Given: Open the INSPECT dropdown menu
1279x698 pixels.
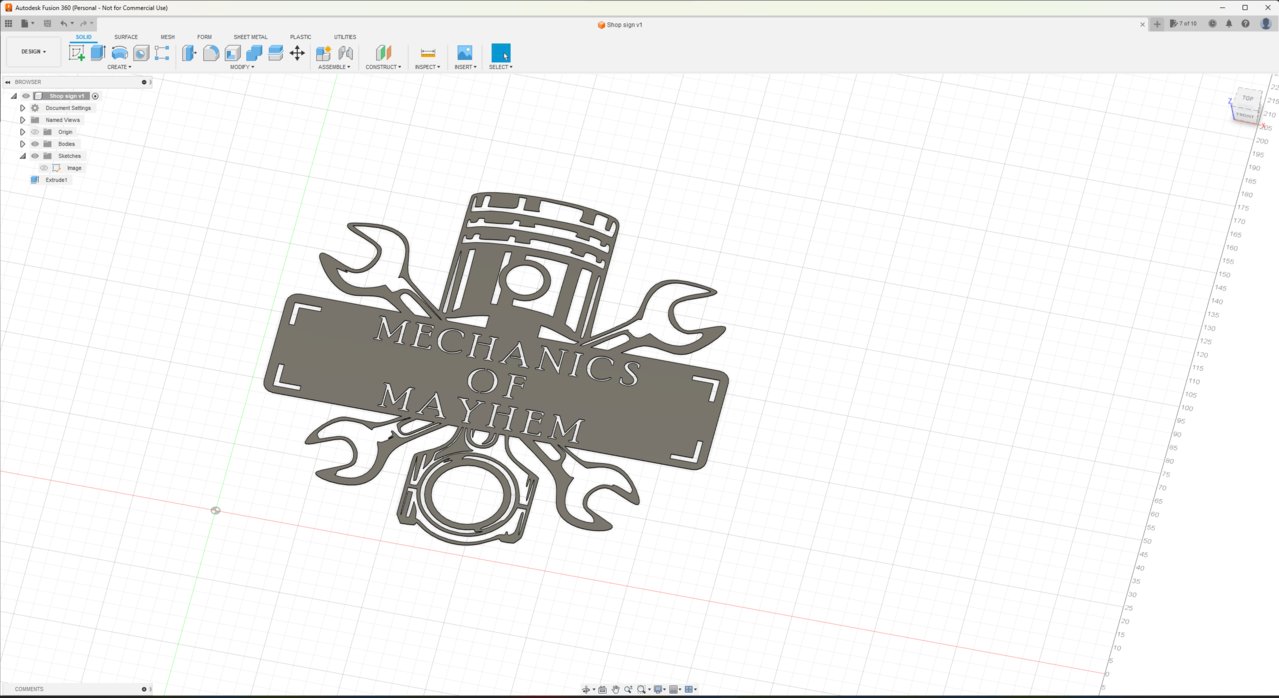Looking at the screenshot, I should click(x=427, y=67).
